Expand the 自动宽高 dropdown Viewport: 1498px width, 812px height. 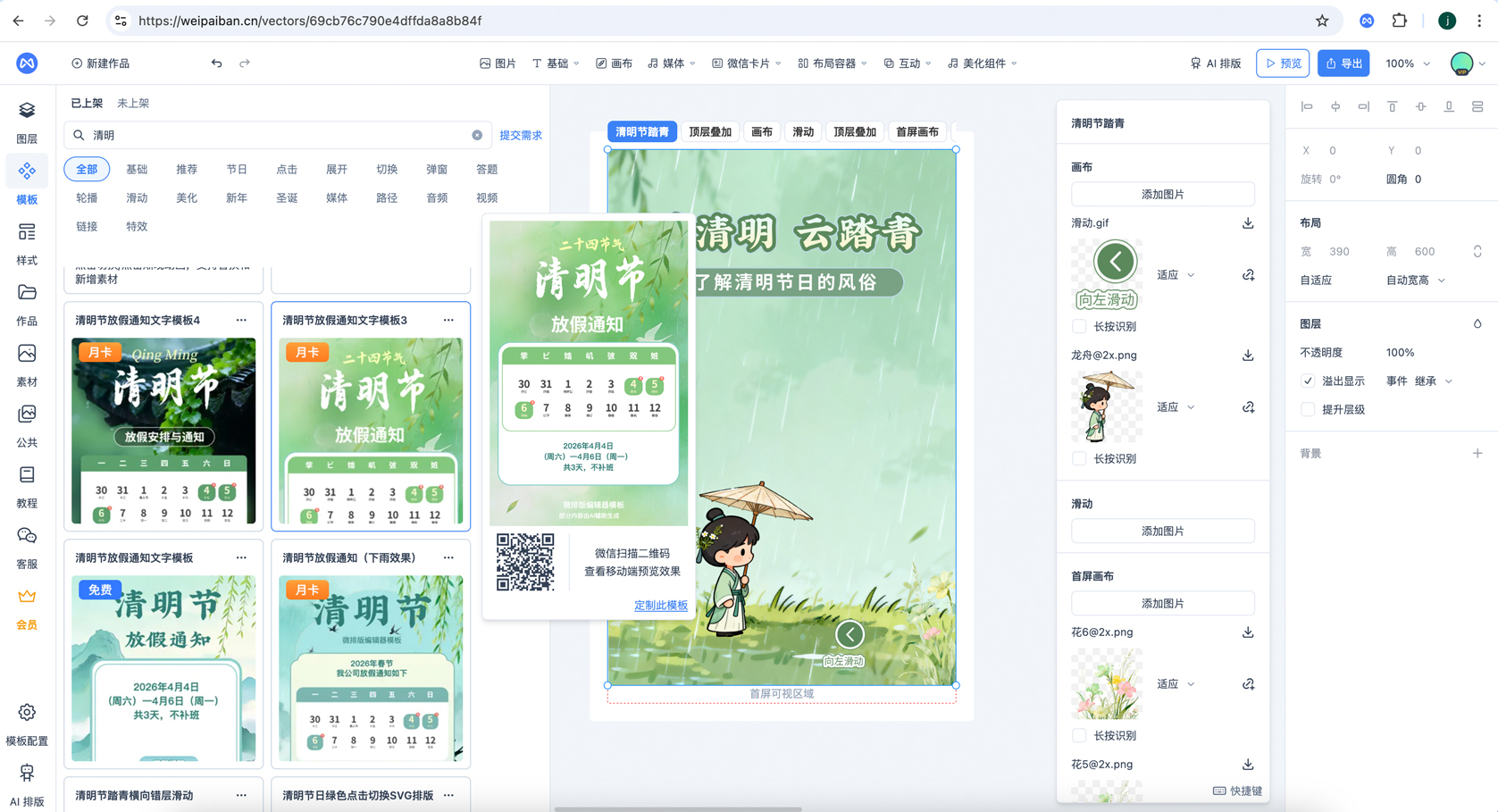coord(1415,280)
